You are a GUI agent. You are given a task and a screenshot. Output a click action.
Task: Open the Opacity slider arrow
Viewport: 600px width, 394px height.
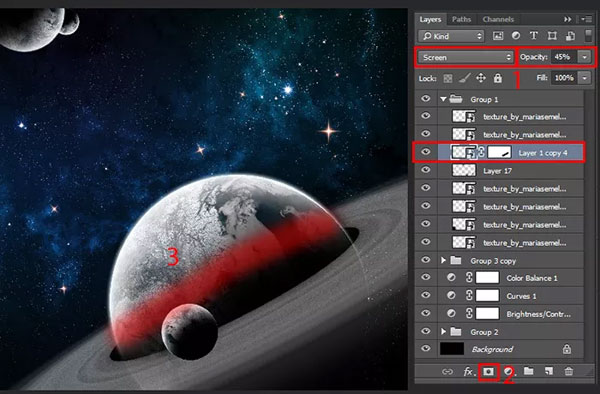(584, 57)
